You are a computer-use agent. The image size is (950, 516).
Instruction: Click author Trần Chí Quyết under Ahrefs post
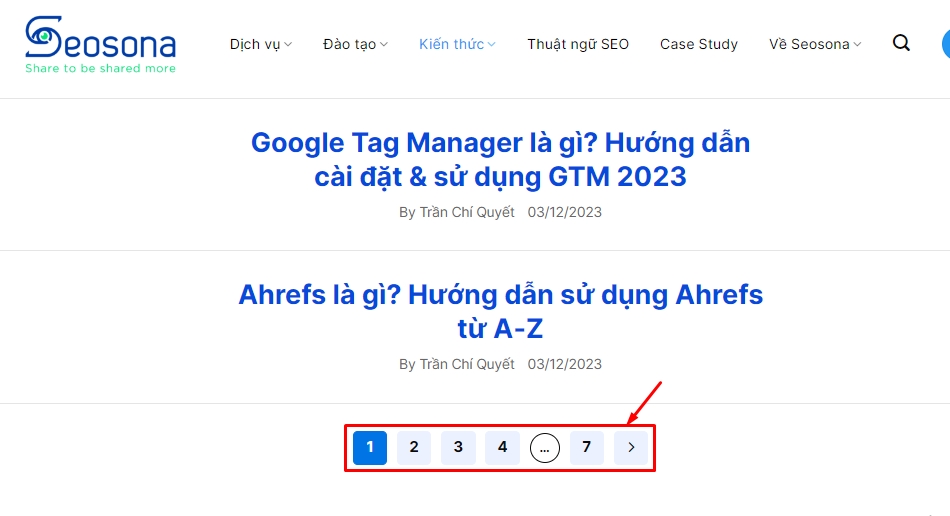click(467, 364)
